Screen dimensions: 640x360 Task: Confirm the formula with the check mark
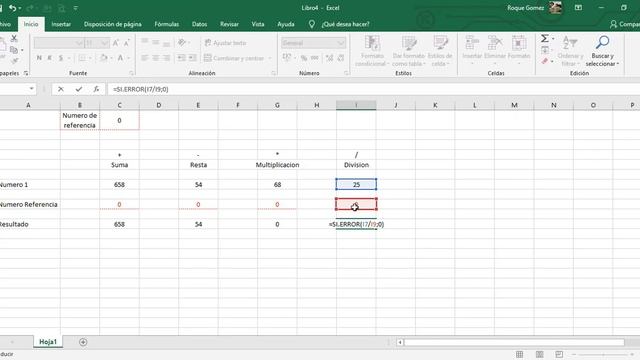[x=79, y=89]
